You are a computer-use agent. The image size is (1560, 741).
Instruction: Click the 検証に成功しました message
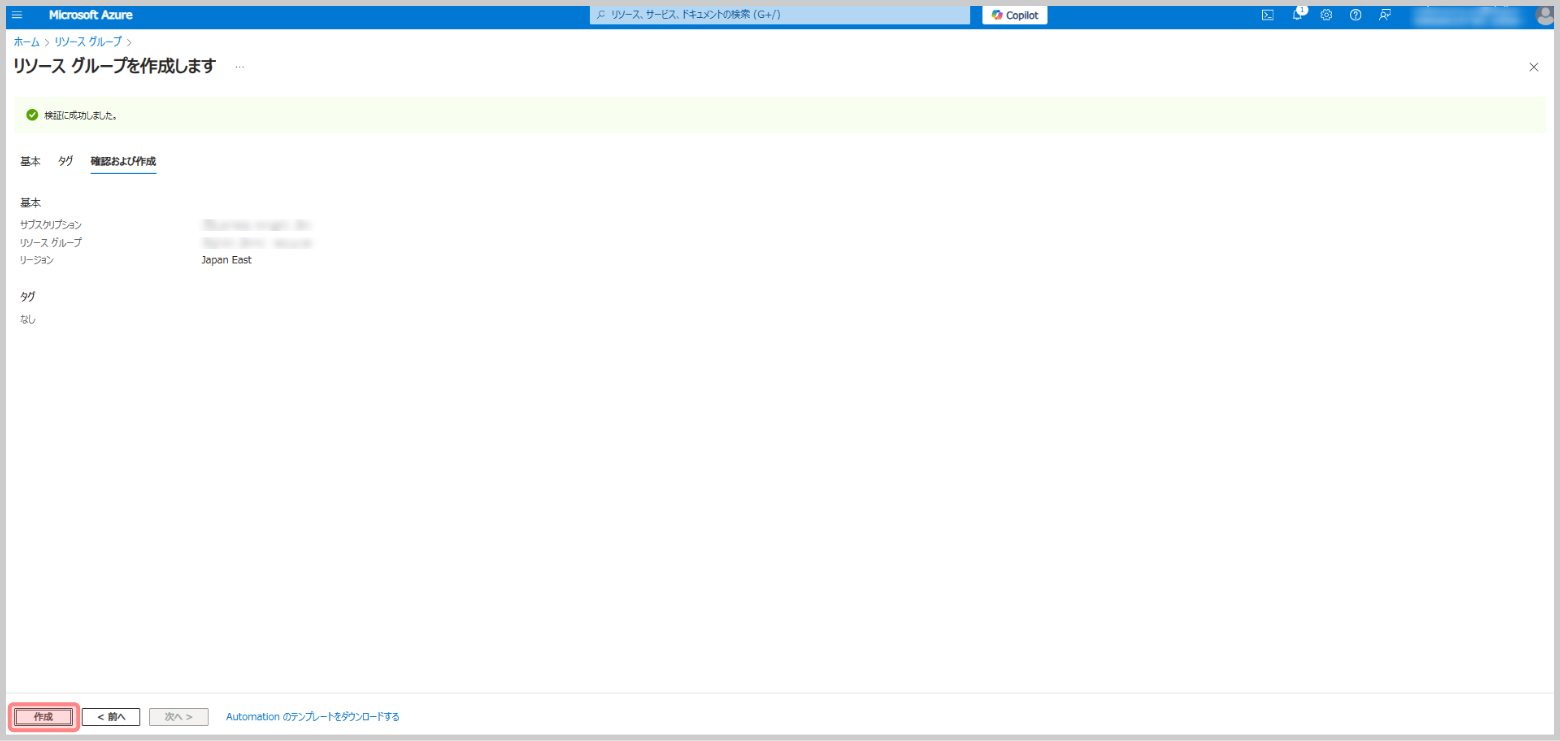(x=81, y=115)
